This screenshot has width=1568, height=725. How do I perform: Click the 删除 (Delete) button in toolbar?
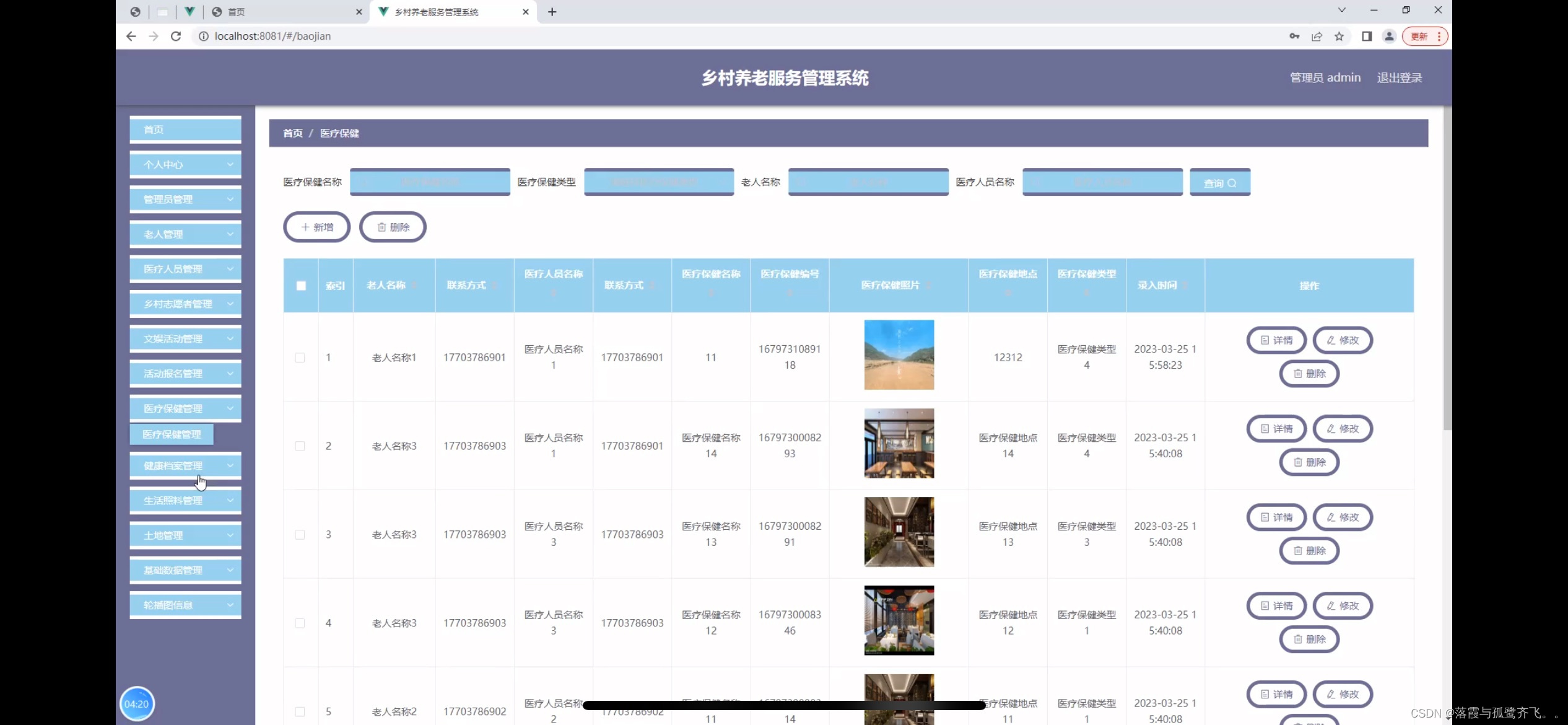pyautogui.click(x=393, y=226)
